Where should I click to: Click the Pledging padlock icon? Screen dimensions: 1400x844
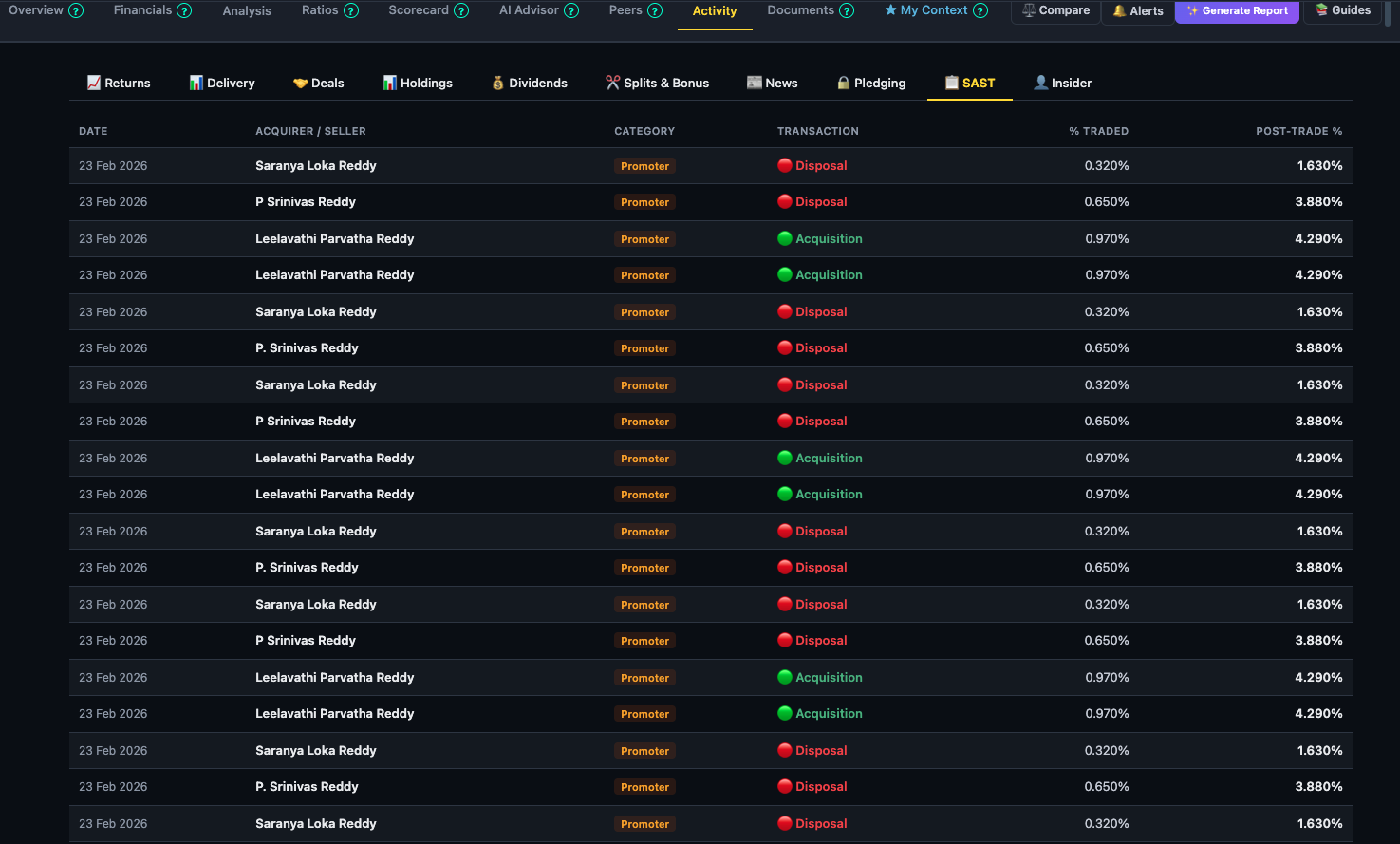coord(843,83)
